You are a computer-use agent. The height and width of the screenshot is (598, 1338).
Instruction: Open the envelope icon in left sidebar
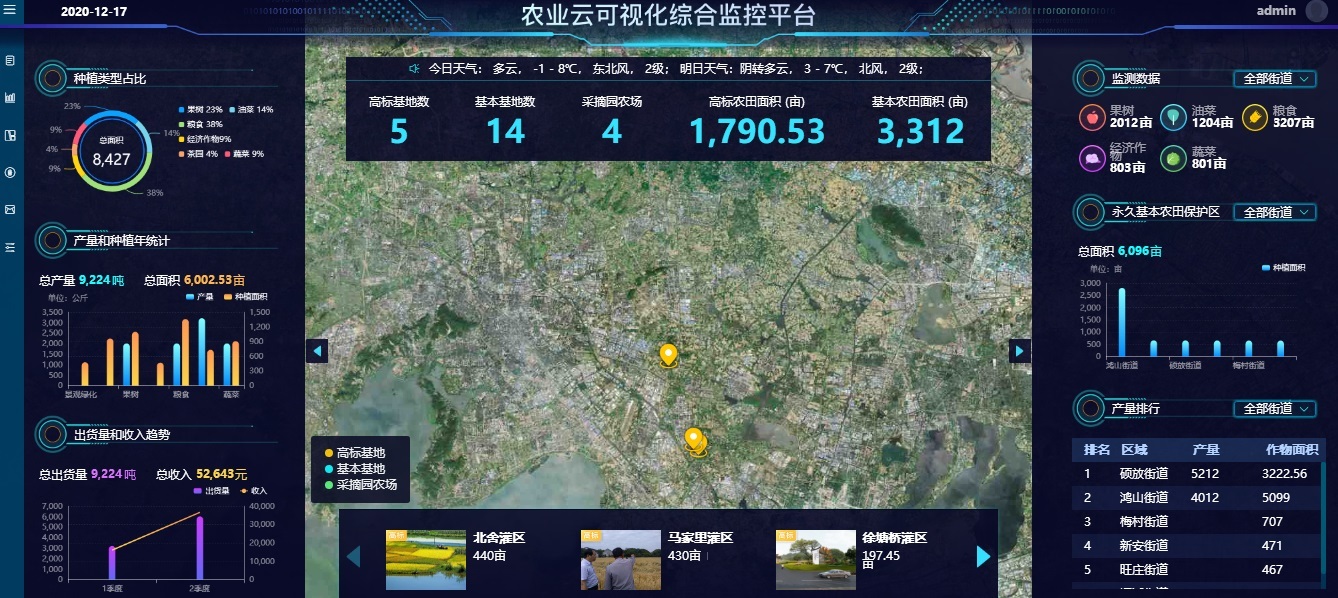click(10, 209)
